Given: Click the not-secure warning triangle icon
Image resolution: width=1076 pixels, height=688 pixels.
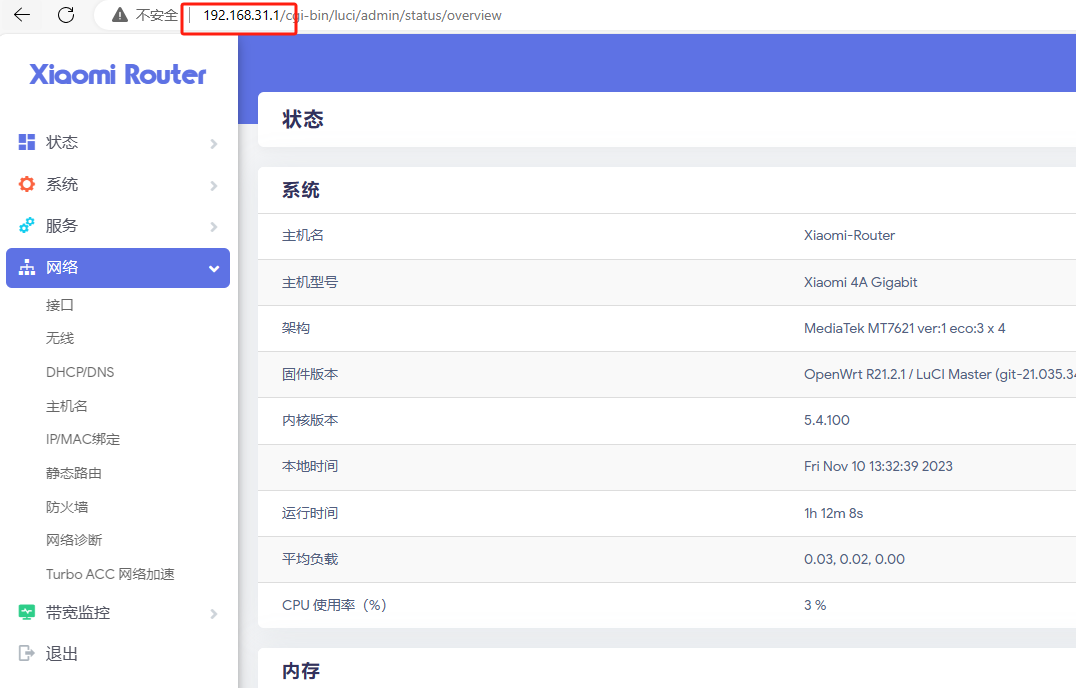Looking at the screenshot, I should coord(120,15).
